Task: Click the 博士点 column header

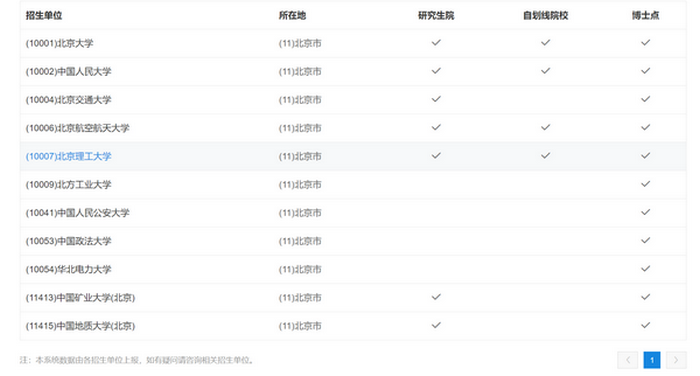Action: point(646,15)
